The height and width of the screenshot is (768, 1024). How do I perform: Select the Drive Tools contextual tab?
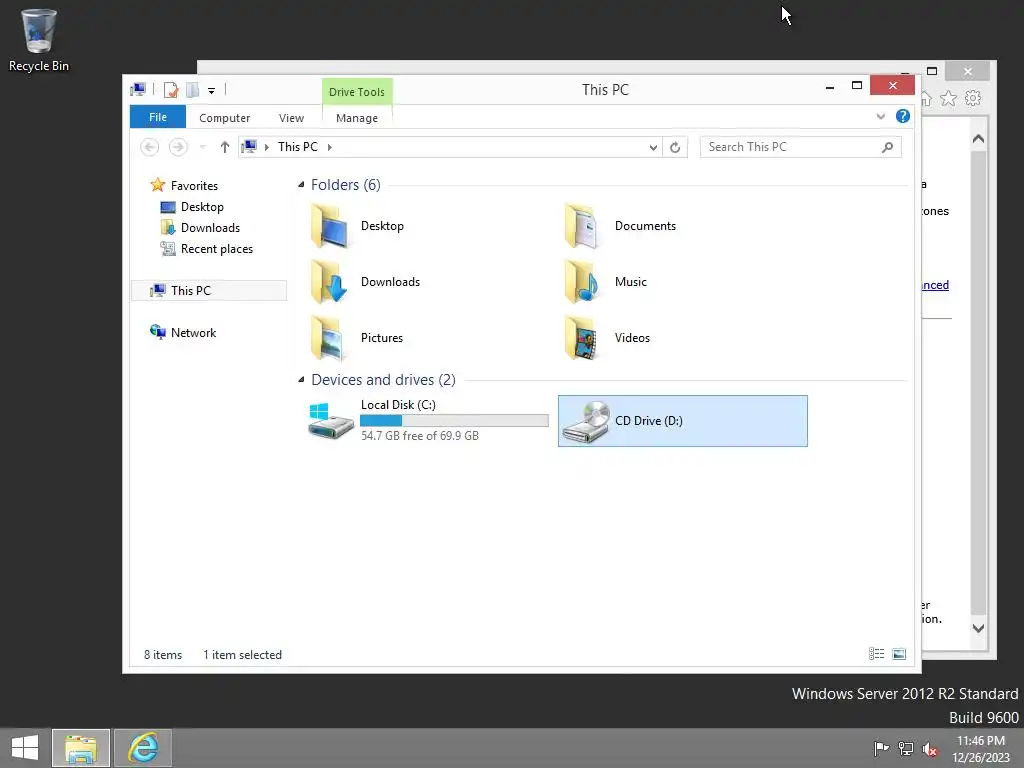pos(357,91)
